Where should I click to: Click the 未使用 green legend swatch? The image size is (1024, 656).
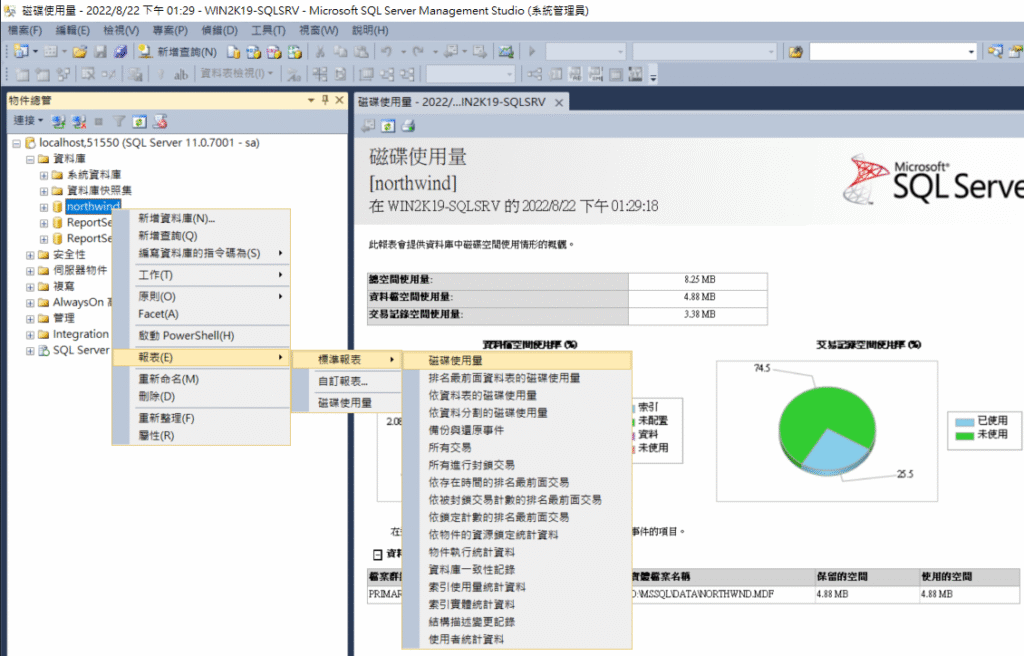(x=965, y=436)
